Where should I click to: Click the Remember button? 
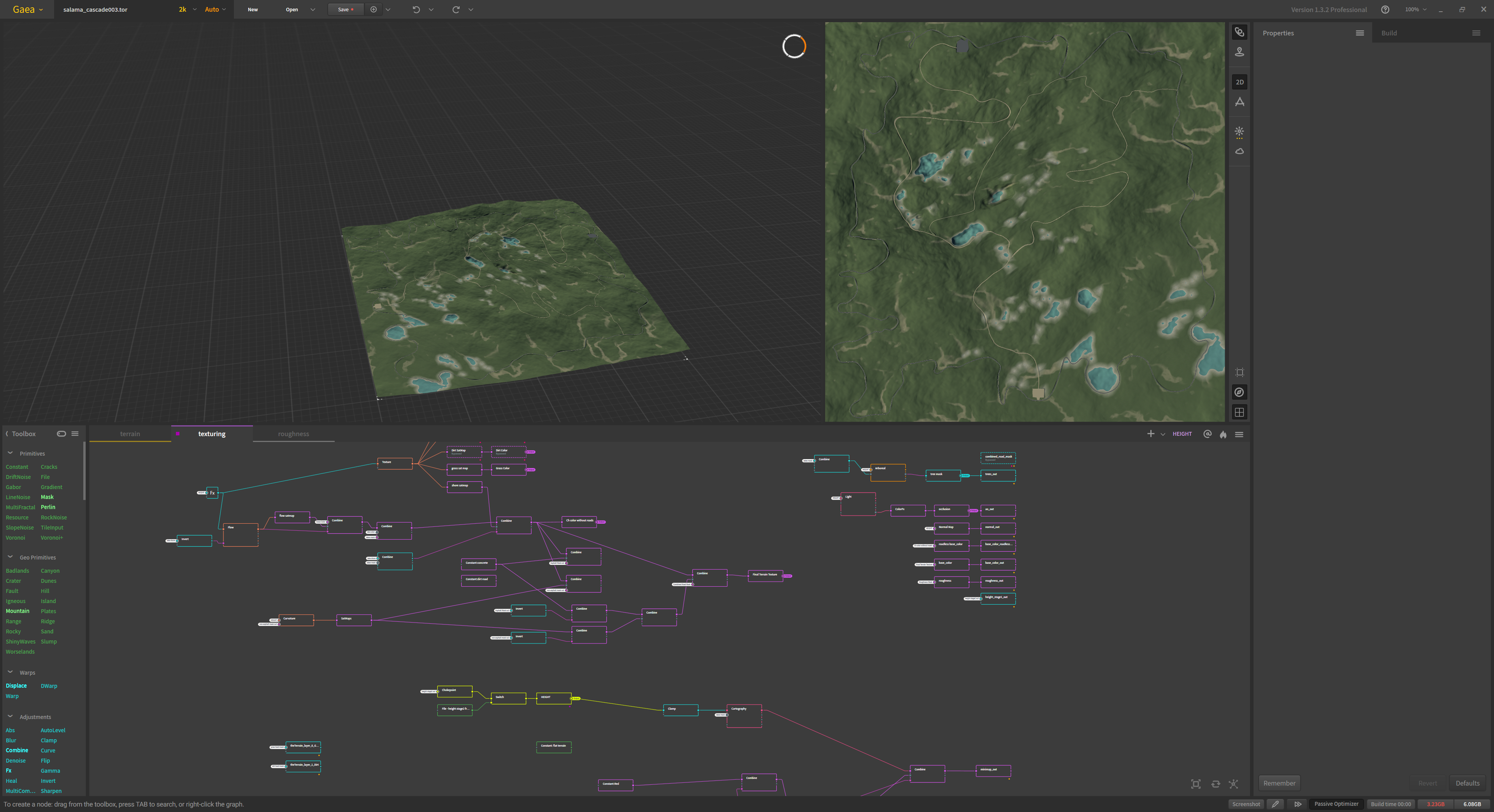click(1279, 783)
